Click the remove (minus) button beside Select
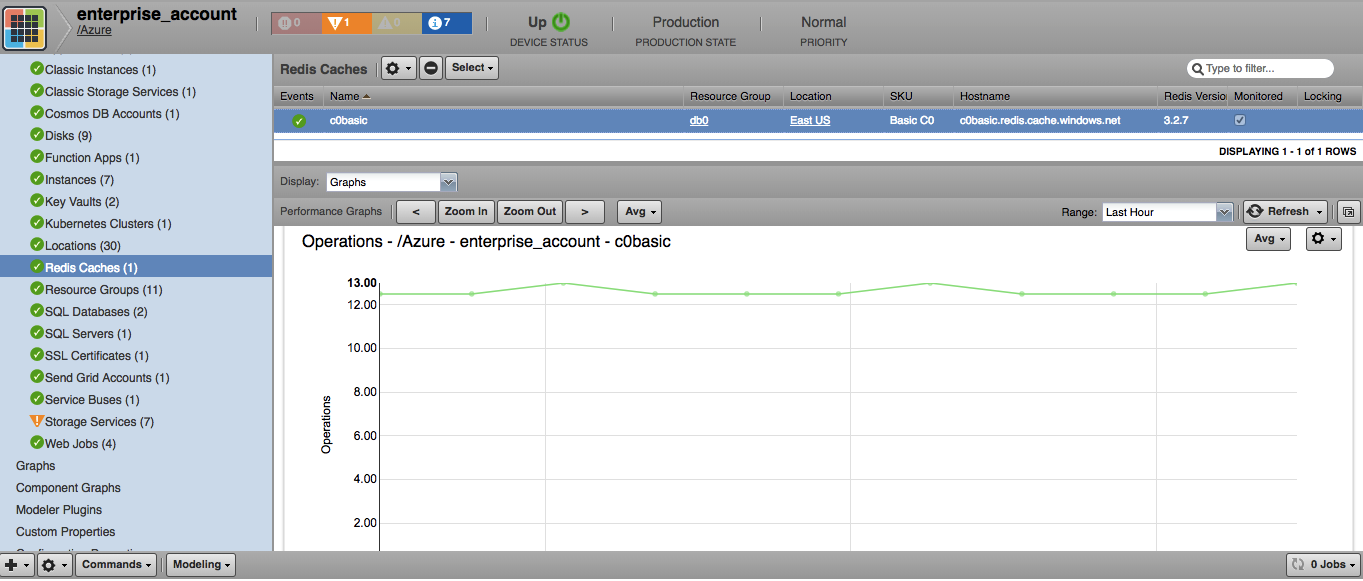 pos(430,68)
